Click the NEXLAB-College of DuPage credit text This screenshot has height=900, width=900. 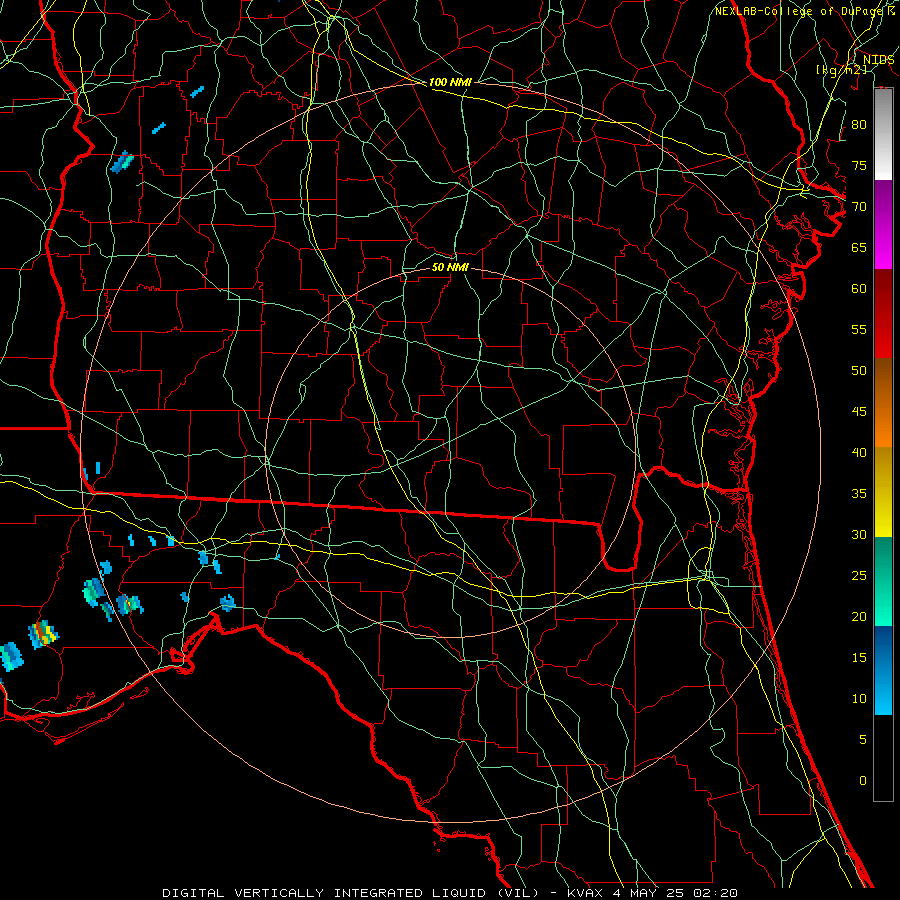[x=800, y=11]
